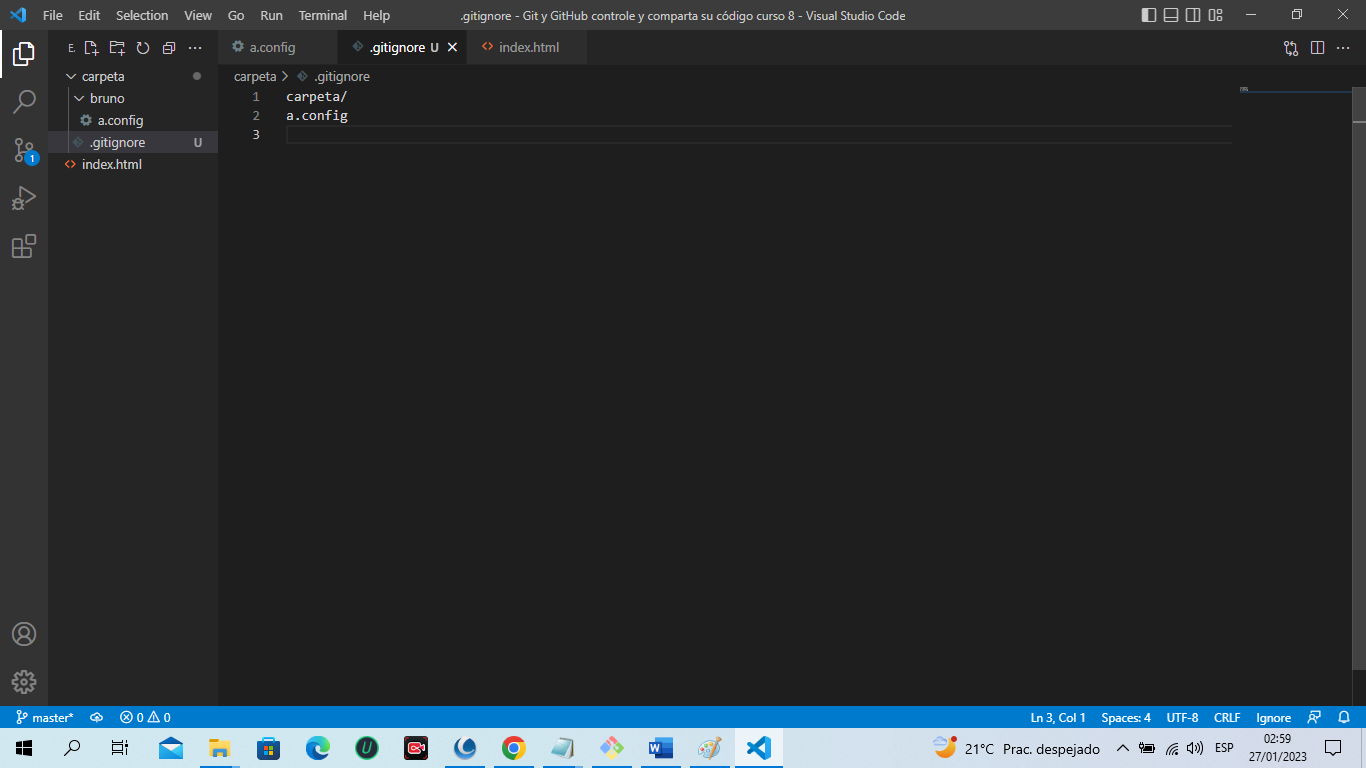Open editor More Actions ellipsis
Viewport: 1366px width, 768px height.
(1343, 48)
